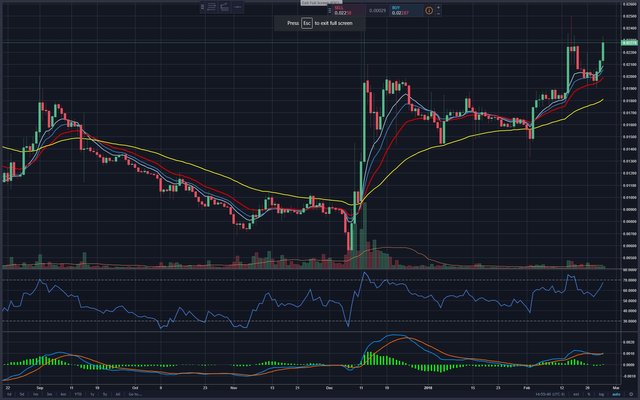The image size is (640, 400).
Task: Click the rightmost icon in floating top toolbar
Action: (x=238, y=7)
